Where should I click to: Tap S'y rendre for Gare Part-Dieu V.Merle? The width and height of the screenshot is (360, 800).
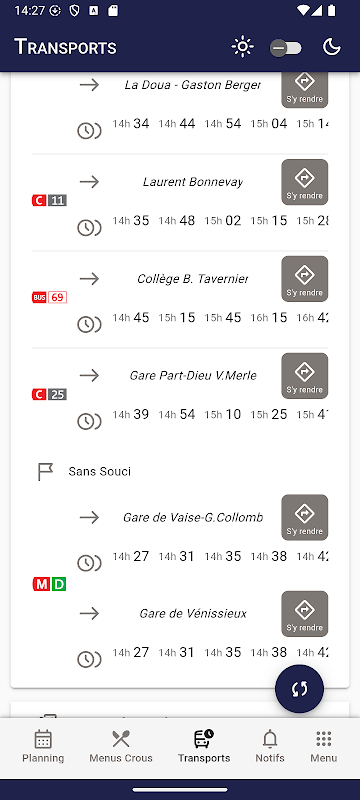click(x=304, y=376)
